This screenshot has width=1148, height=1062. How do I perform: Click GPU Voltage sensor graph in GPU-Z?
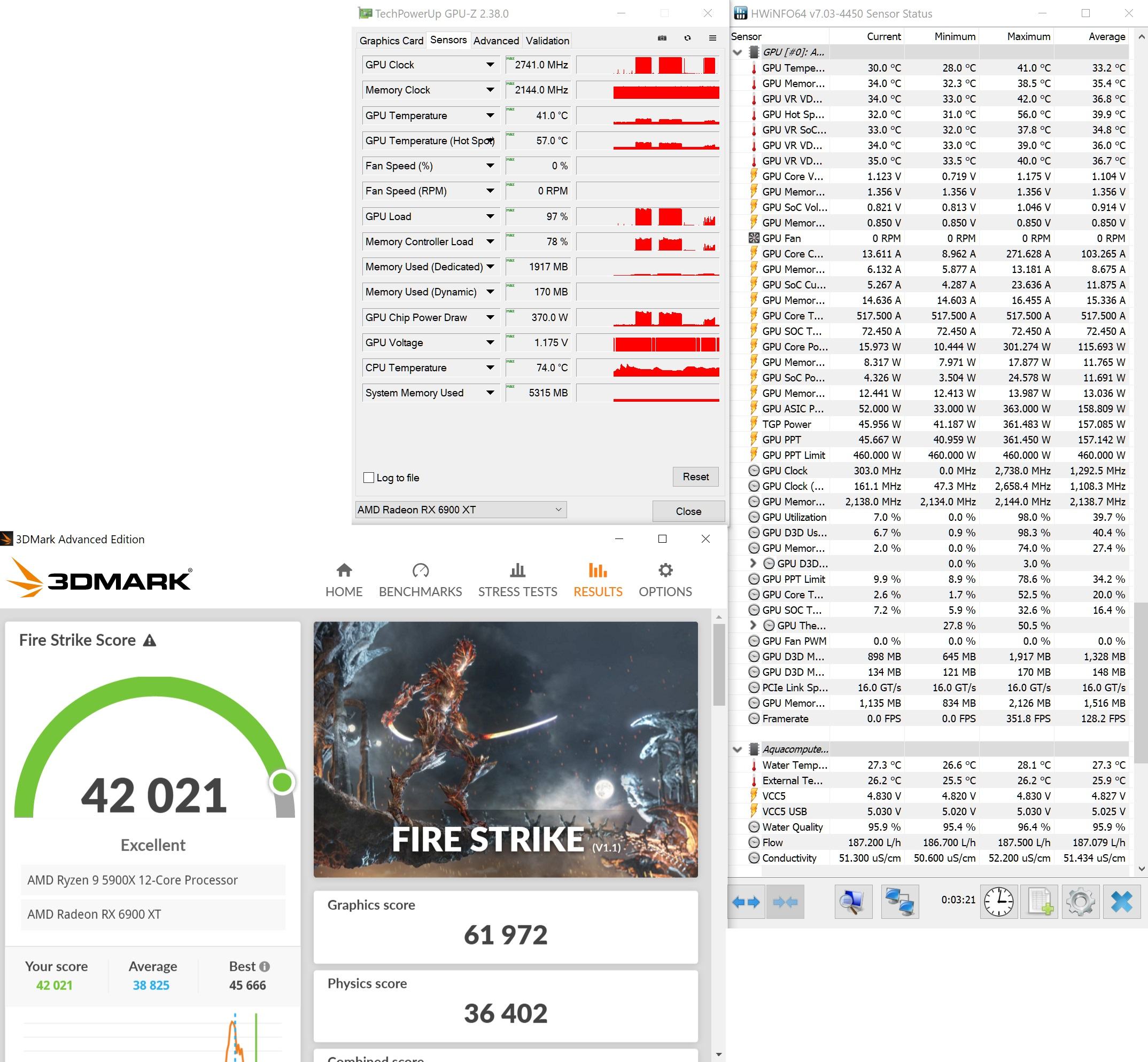648,342
